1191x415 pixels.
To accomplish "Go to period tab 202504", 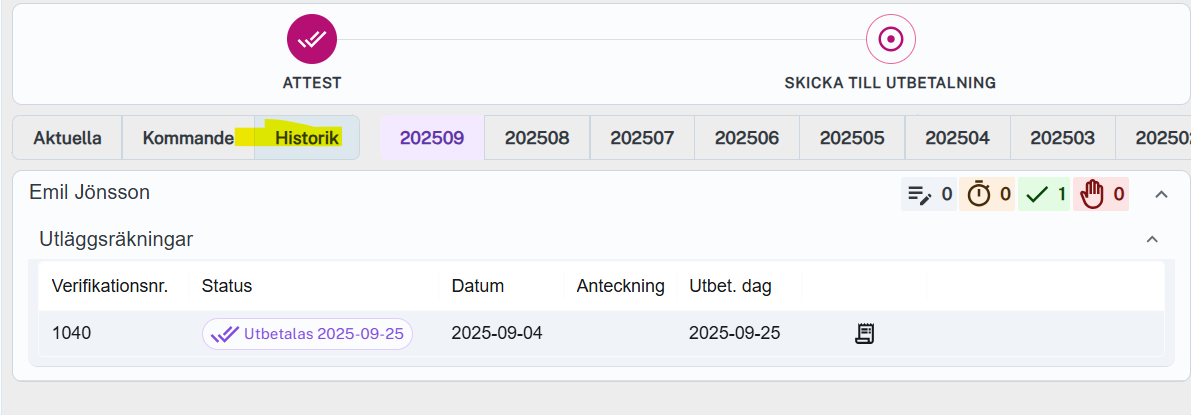I will coord(957,138).
